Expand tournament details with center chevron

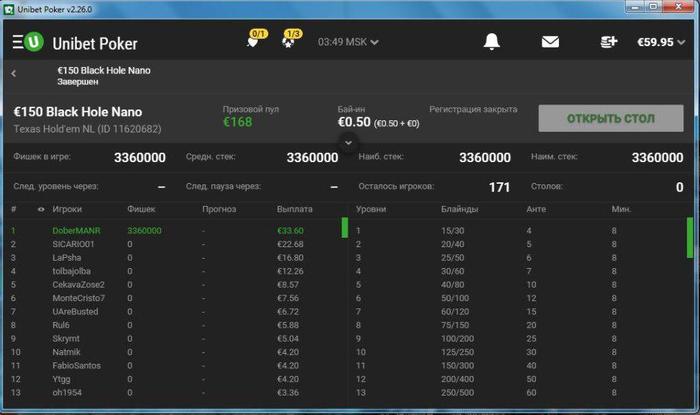pyautogui.click(x=349, y=143)
